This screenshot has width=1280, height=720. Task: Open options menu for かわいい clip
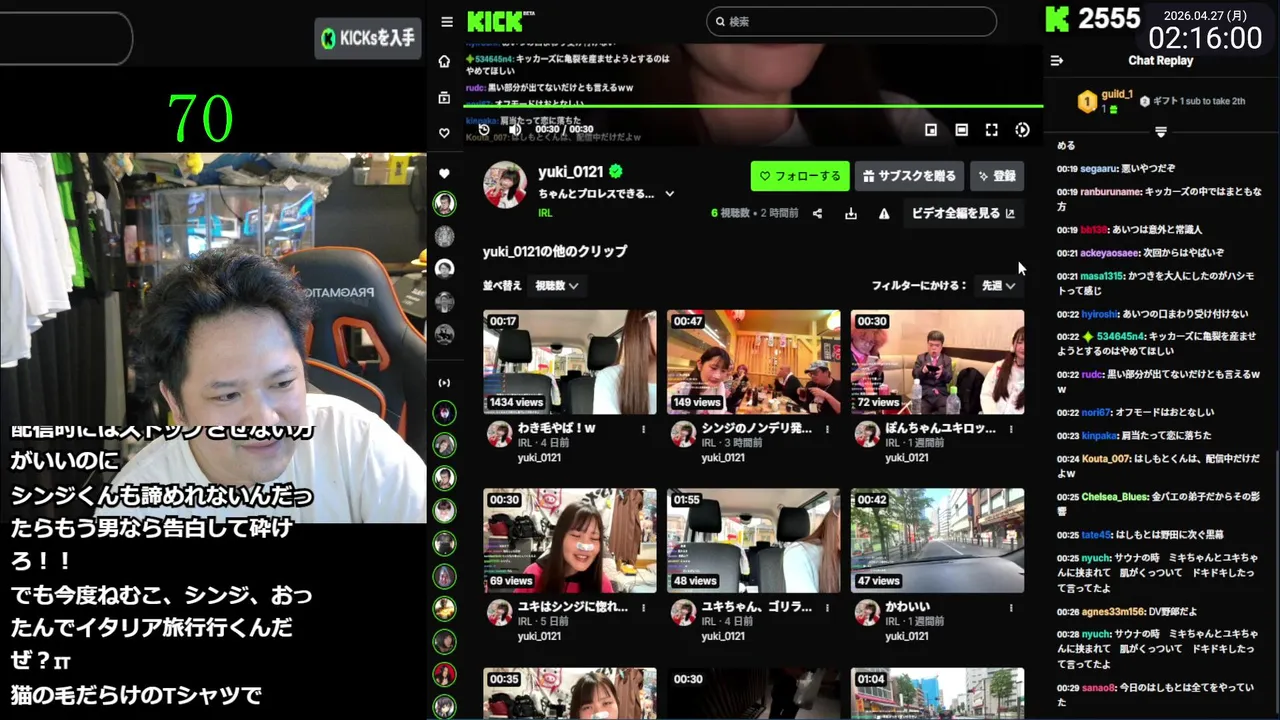[x=1011, y=608]
